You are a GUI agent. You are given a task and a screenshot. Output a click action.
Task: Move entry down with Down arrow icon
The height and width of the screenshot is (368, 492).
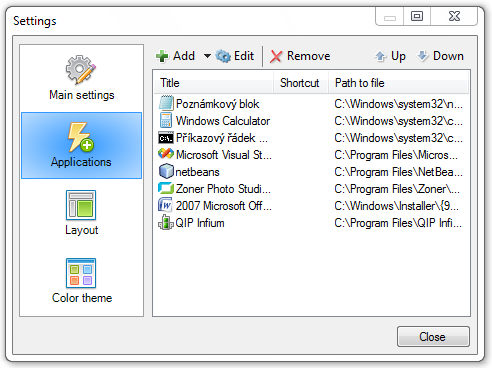[x=422, y=56]
